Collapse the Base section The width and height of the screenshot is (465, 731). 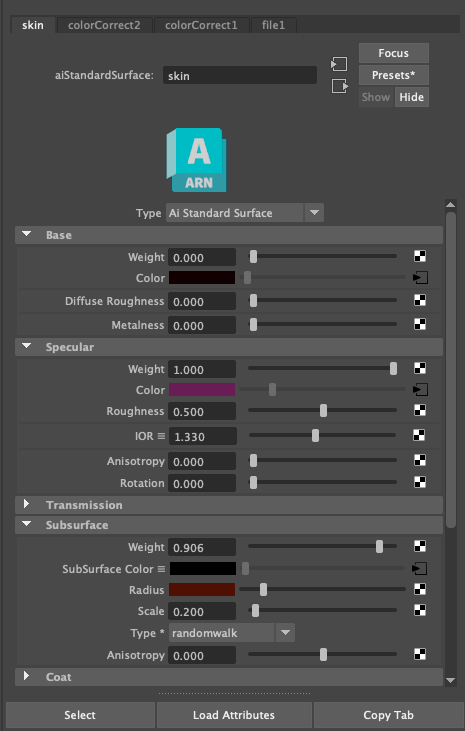[27, 234]
